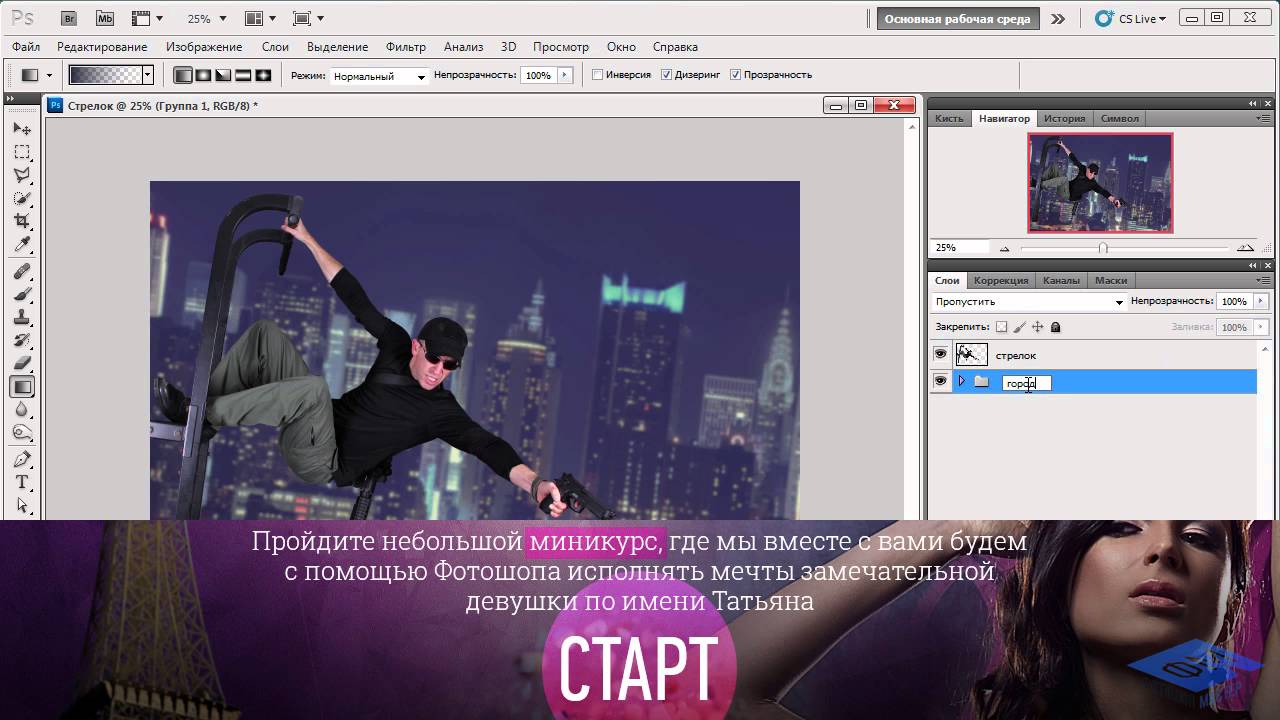Expand the layer group triangle
1280x720 pixels.
pyautogui.click(x=962, y=381)
